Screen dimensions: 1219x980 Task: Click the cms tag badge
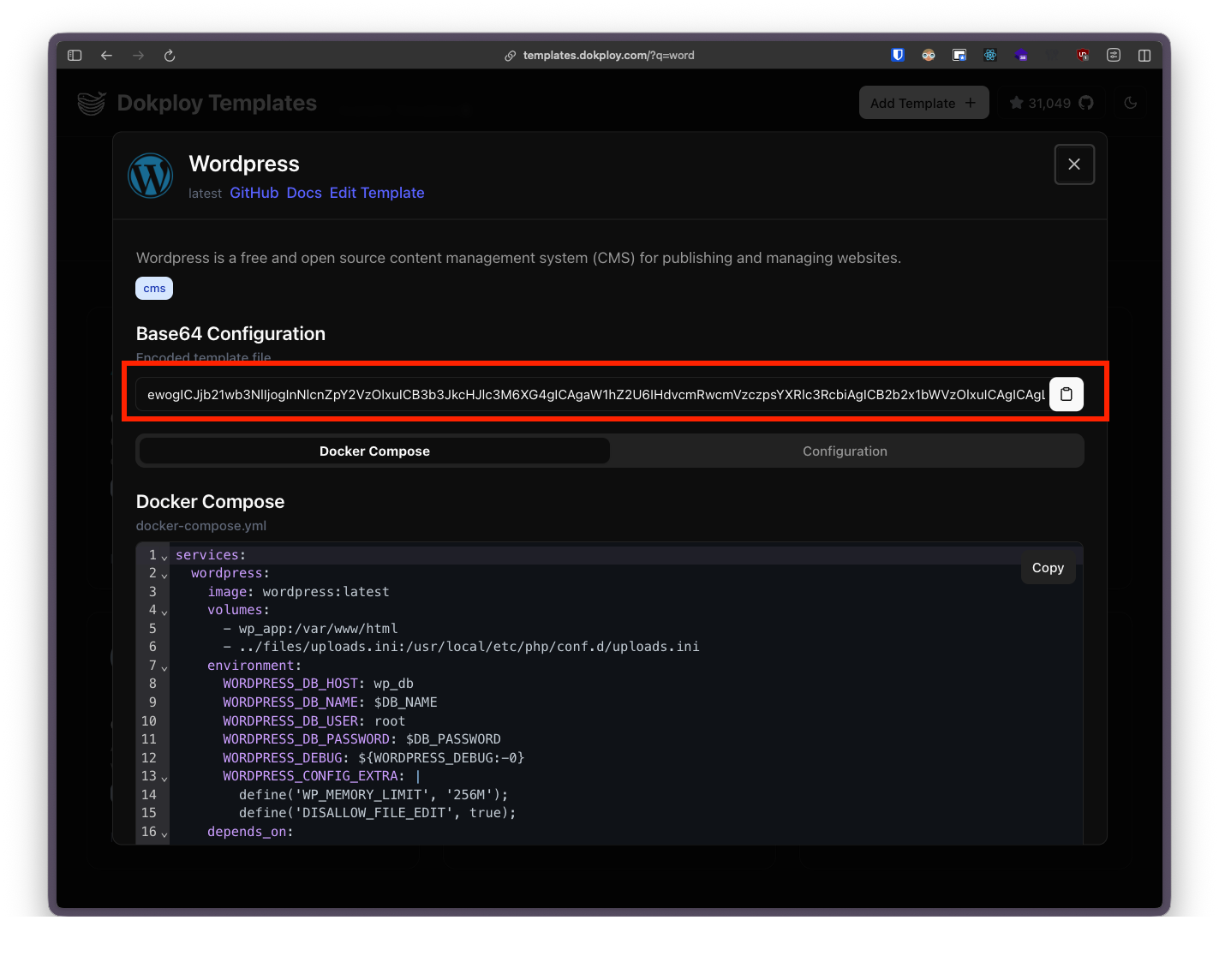[x=154, y=289]
